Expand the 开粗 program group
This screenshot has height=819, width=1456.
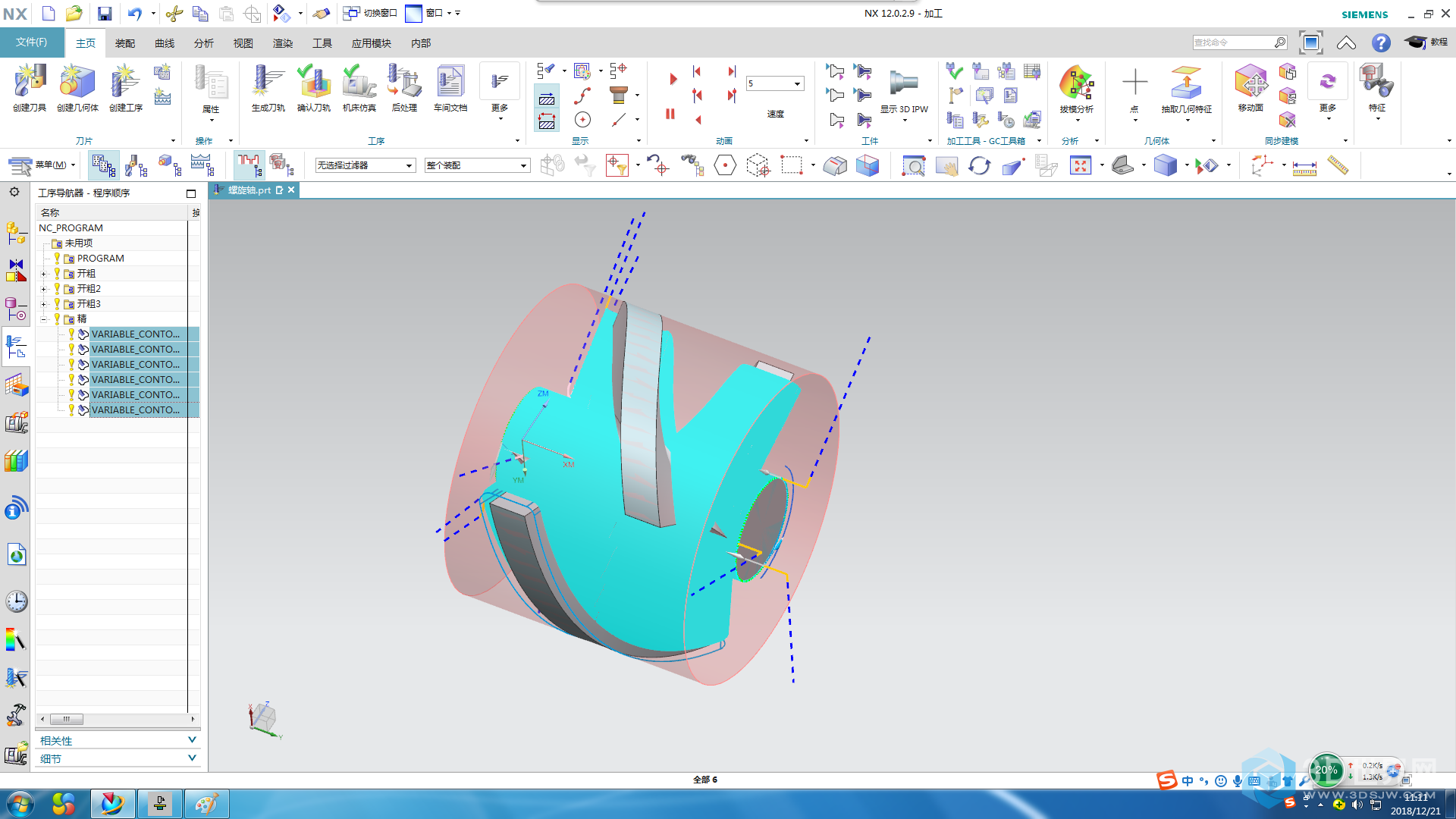pyautogui.click(x=43, y=274)
